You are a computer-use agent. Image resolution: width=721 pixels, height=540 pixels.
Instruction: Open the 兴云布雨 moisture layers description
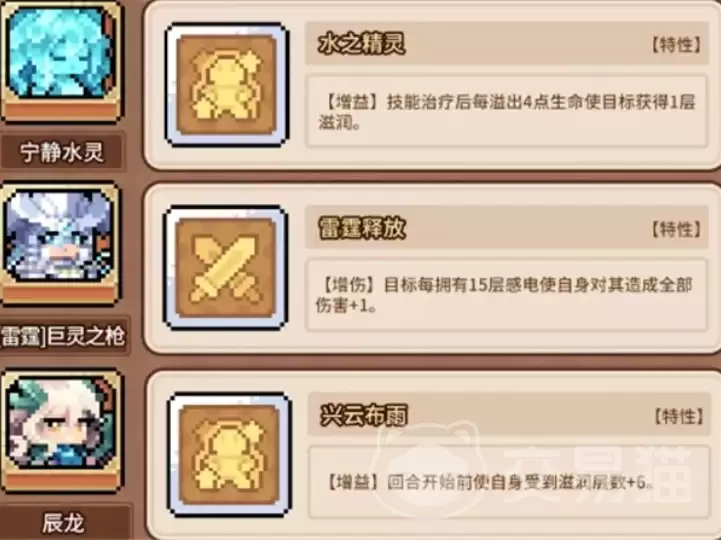click(509, 482)
